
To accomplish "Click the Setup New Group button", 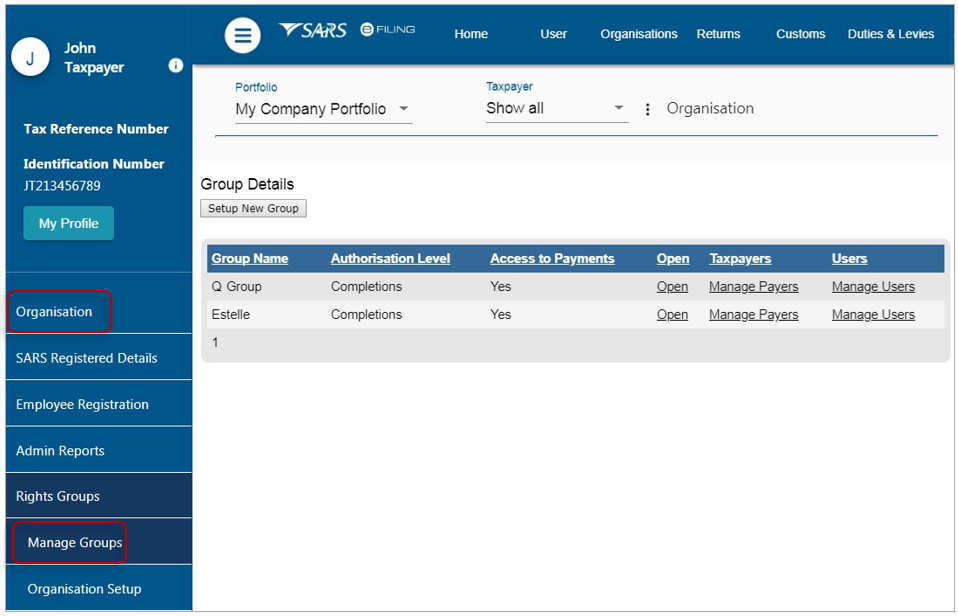I will 253,208.
